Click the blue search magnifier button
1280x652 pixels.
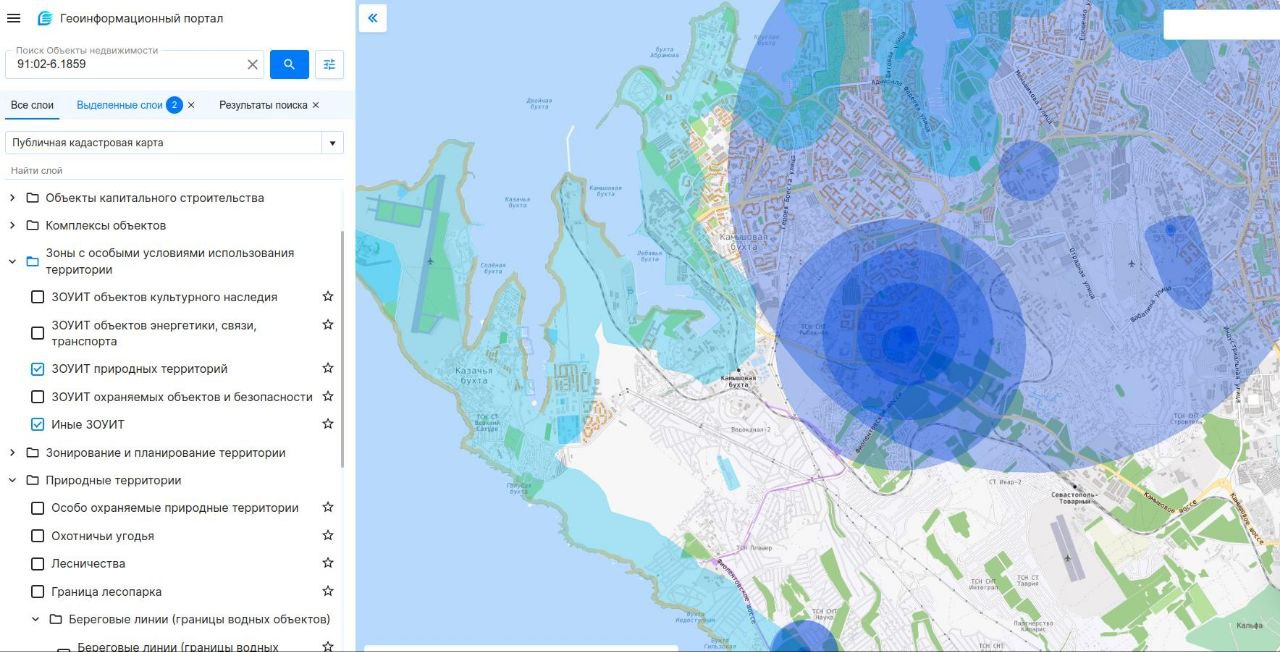click(x=289, y=64)
